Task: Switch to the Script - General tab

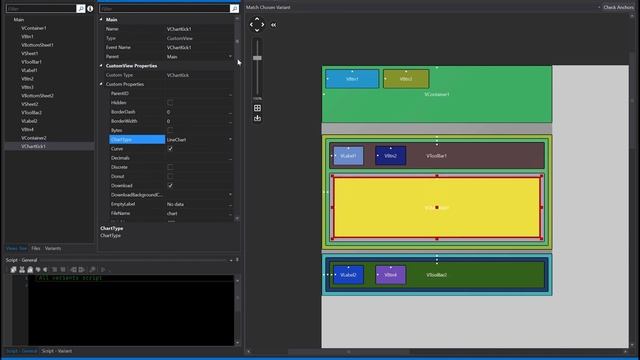Action: pyautogui.click(x=22, y=351)
